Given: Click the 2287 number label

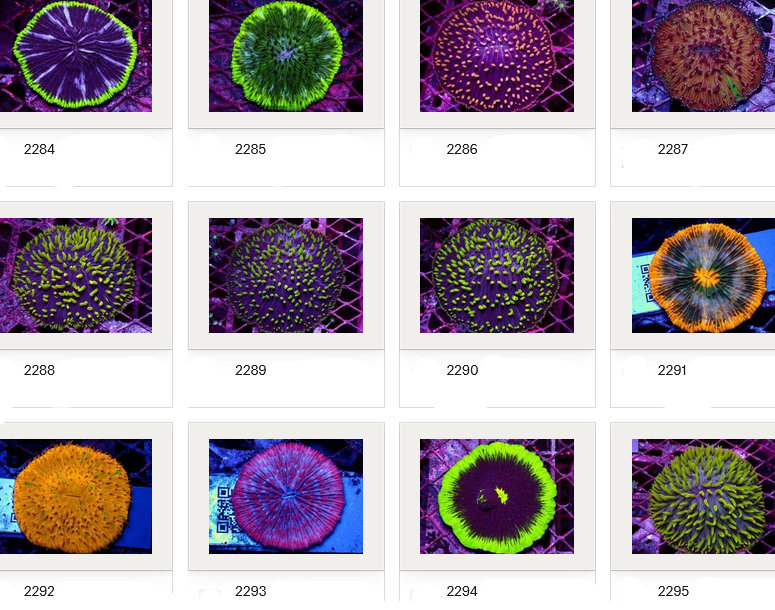Looking at the screenshot, I should point(673,149).
